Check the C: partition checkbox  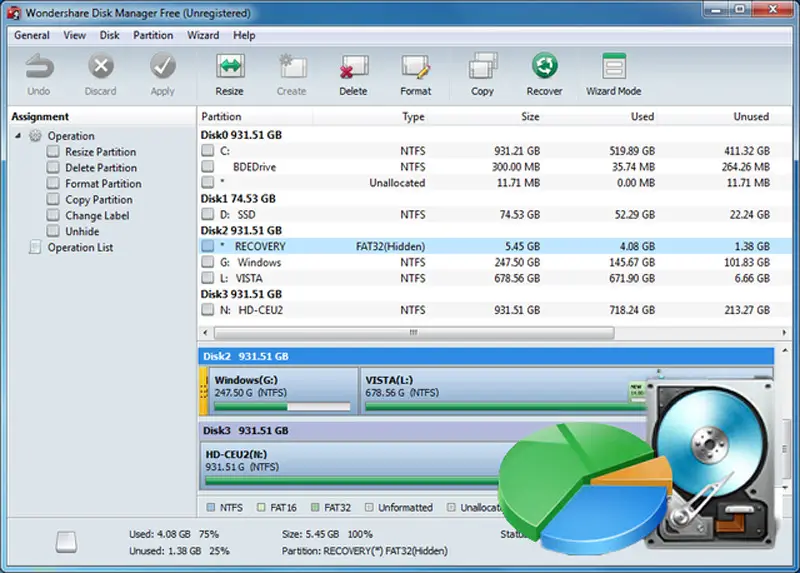coord(208,151)
